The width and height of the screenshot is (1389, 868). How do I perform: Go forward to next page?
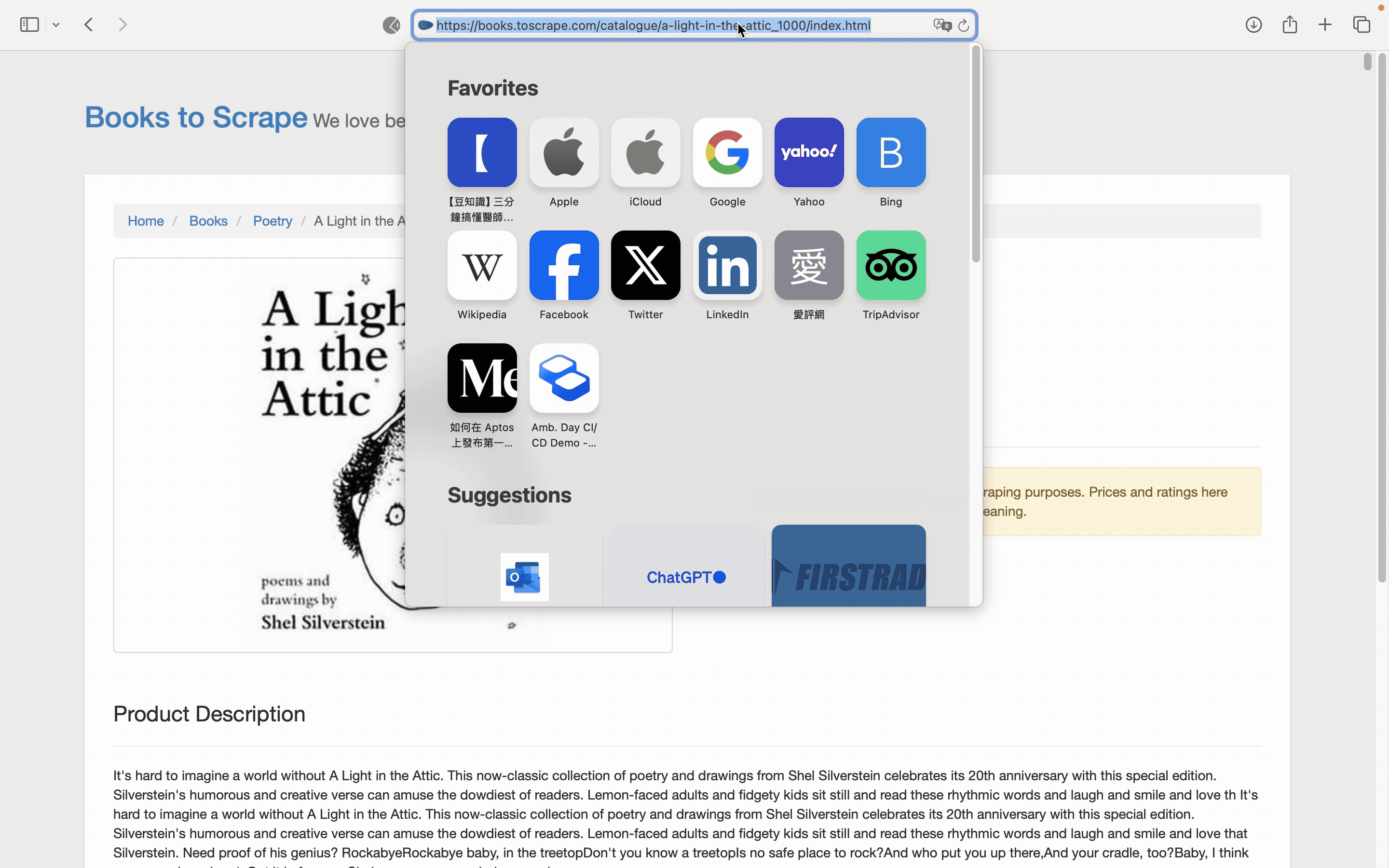122,25
